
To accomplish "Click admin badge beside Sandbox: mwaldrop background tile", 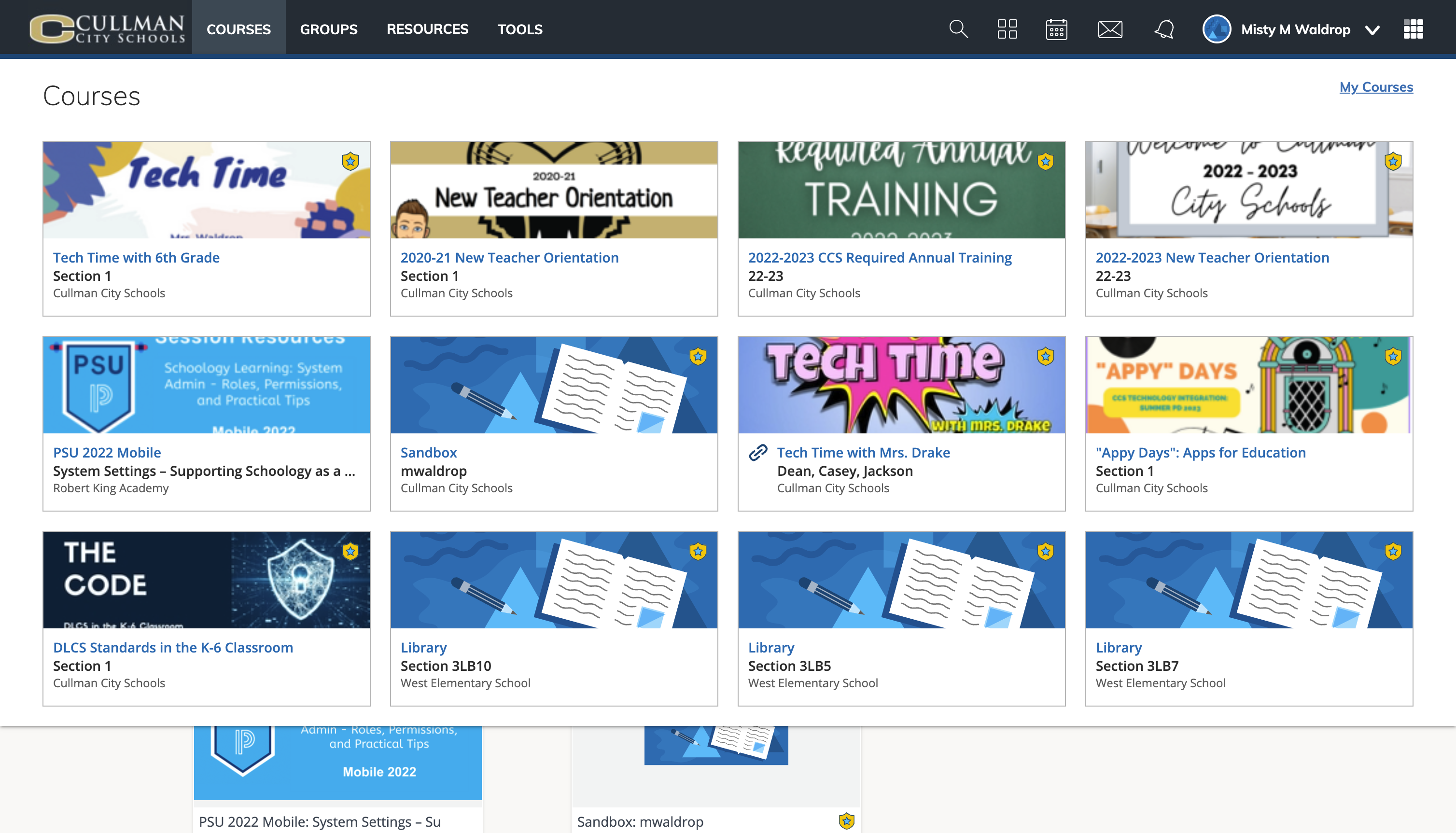I will pos(847,821).
